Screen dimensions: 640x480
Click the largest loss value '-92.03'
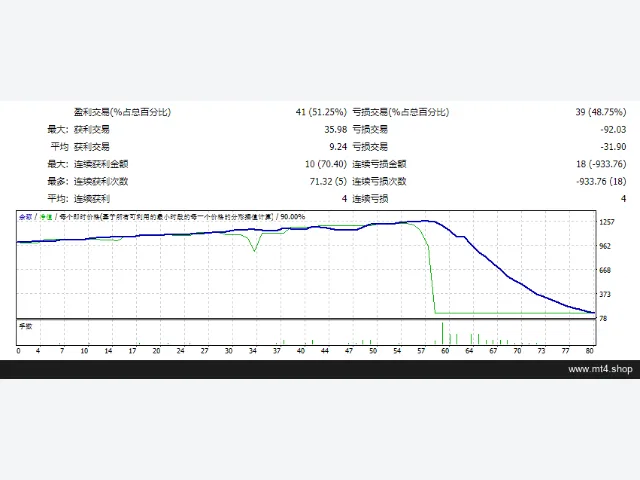coord(613,129)
